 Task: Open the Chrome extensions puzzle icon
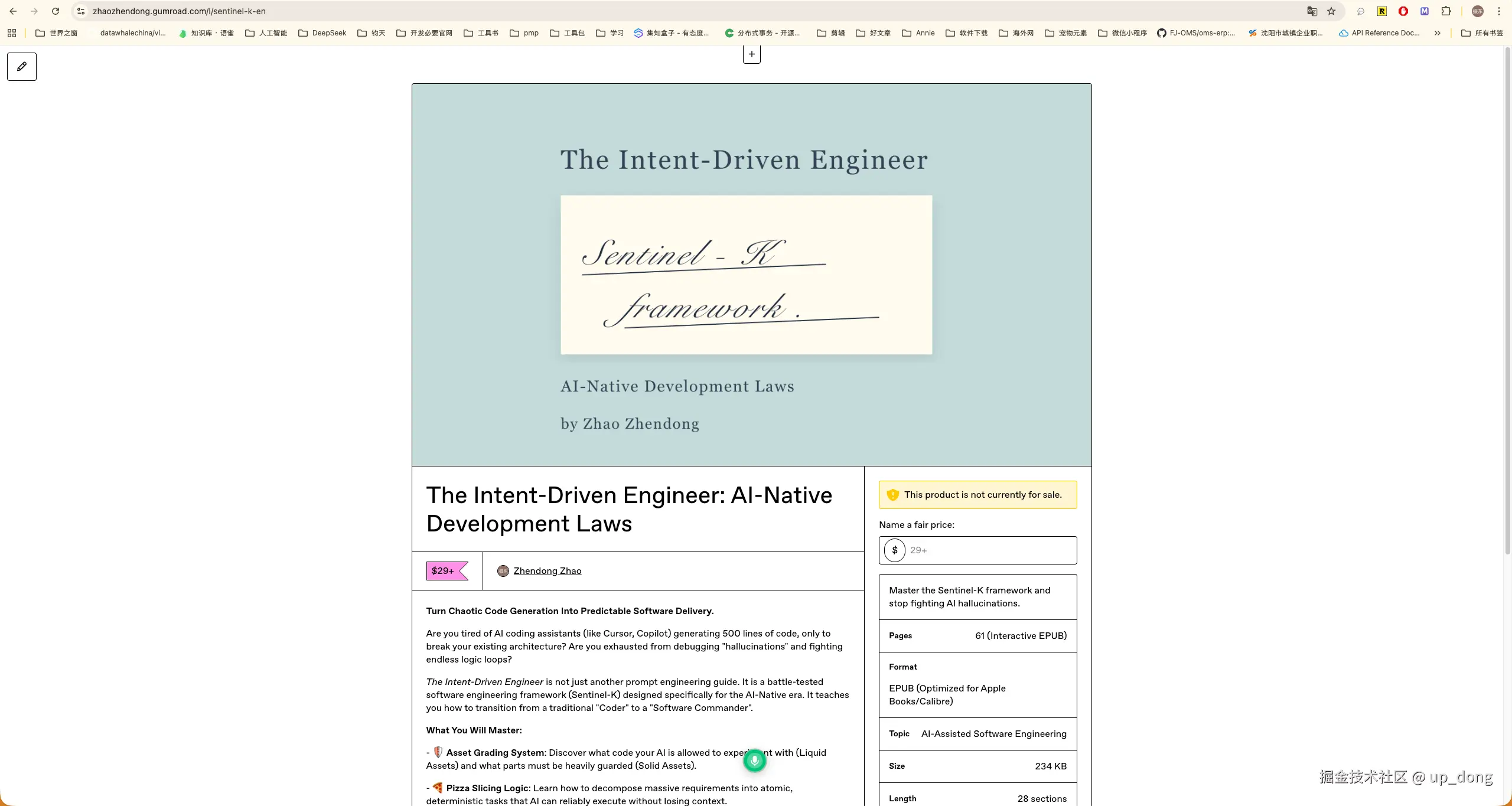[x=1446, y=11]
